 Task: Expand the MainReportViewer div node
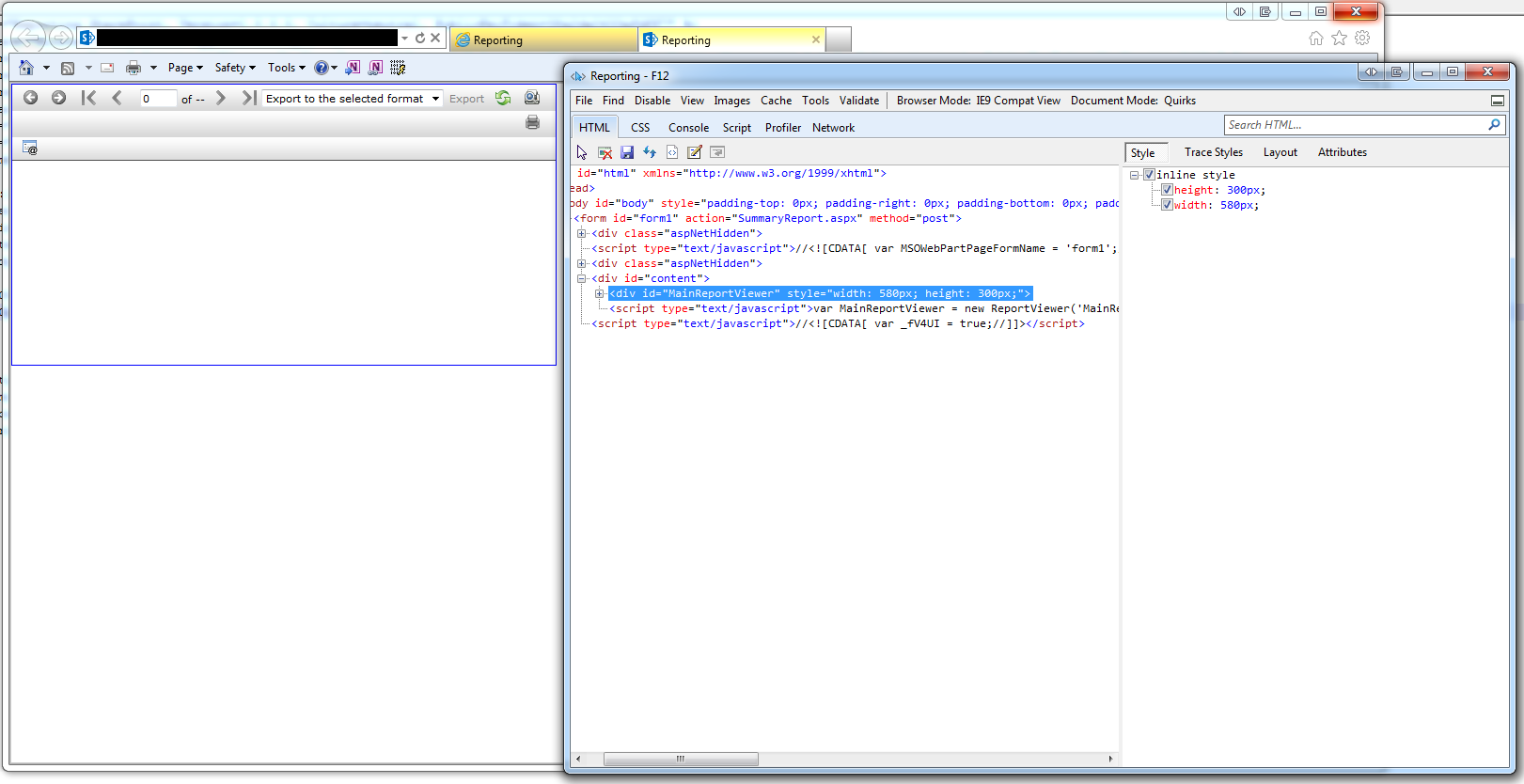[x=599, y=293]
